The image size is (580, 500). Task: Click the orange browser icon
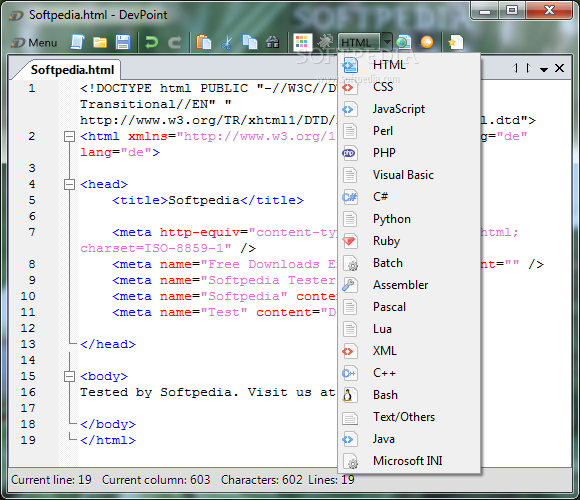pos(426,42)
